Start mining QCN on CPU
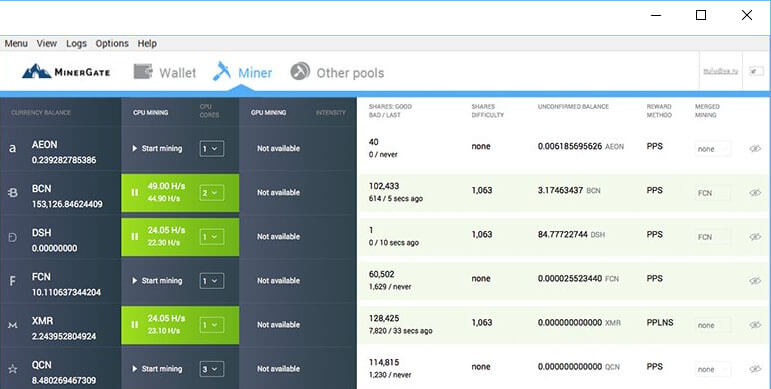This screenshot has width=771, height=389. 157,368
